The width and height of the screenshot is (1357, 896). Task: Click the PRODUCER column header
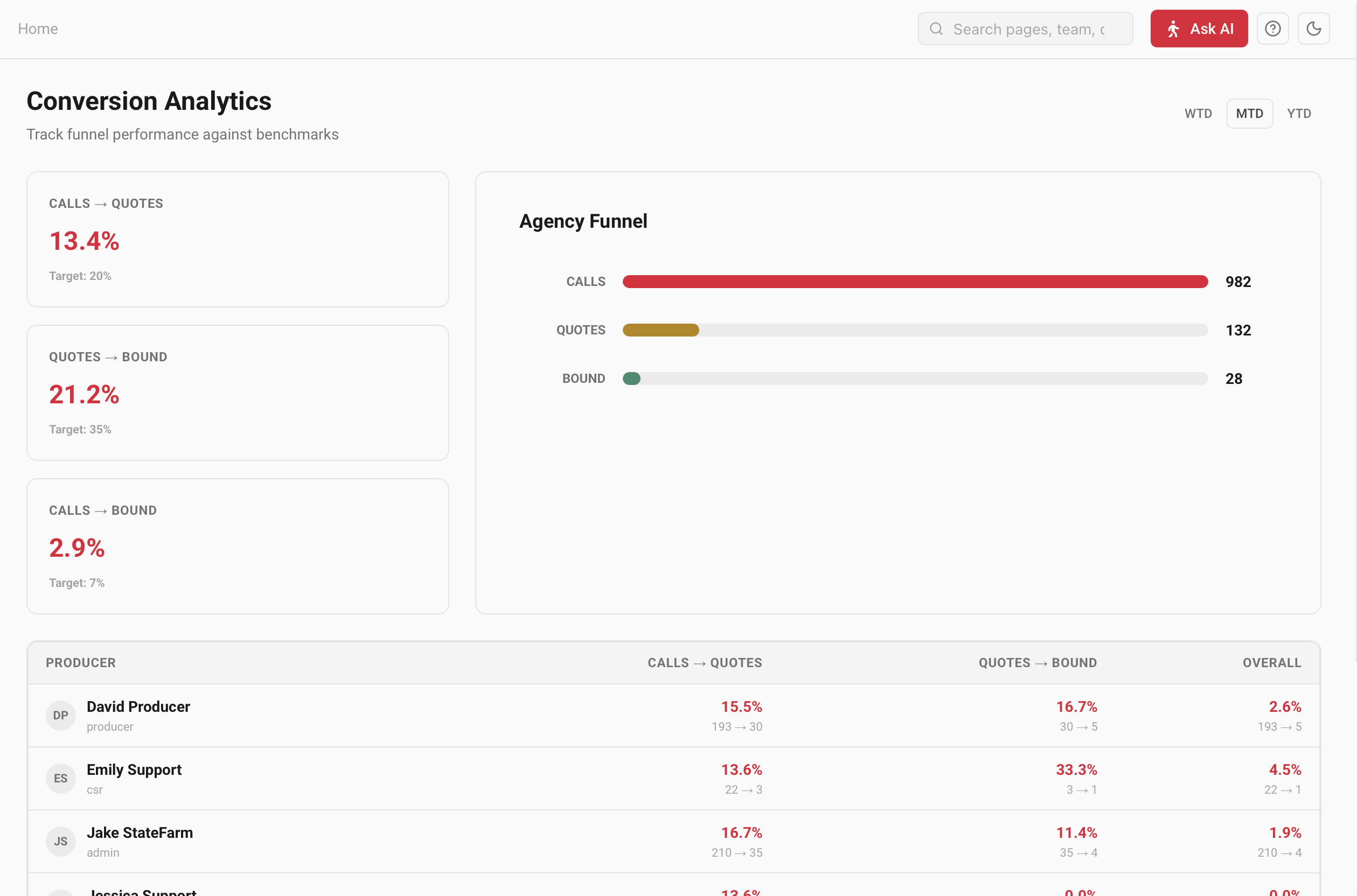pos(81,663)
